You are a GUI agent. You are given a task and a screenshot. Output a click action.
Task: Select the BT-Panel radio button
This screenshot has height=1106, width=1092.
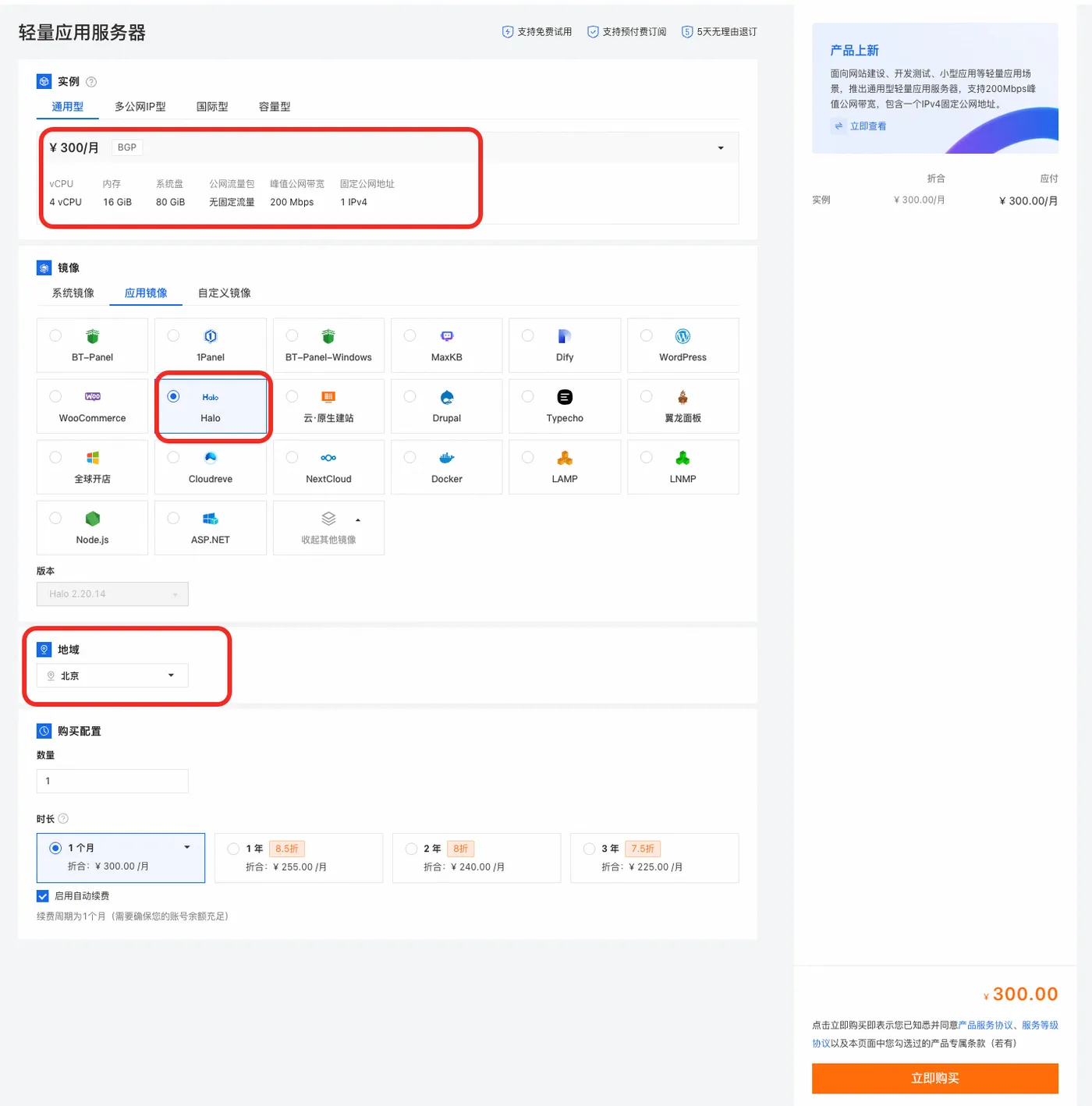(55, 335)
